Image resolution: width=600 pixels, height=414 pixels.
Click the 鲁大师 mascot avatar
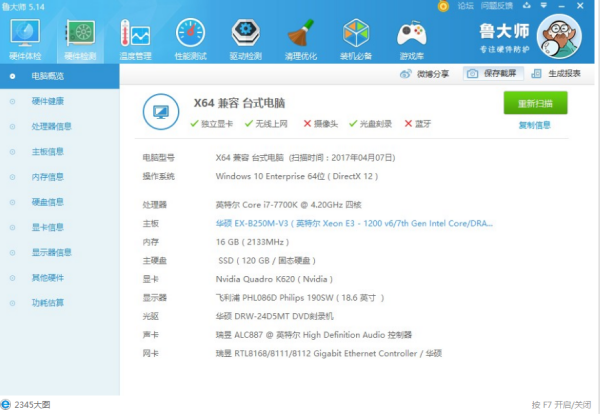point(559,37)
